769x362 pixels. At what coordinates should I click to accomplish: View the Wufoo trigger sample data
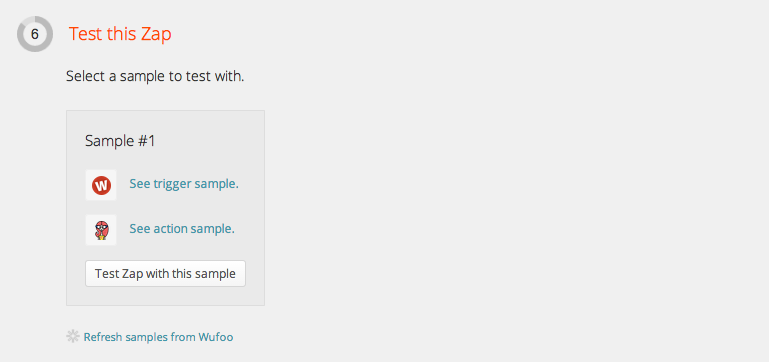[x=184, y=184]
